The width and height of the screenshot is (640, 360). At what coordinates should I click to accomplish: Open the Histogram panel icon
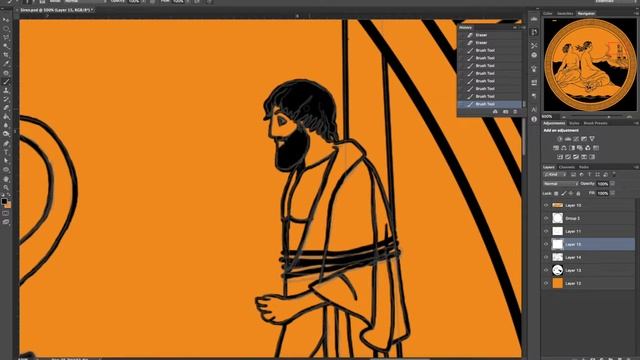(x=534, y=19)
